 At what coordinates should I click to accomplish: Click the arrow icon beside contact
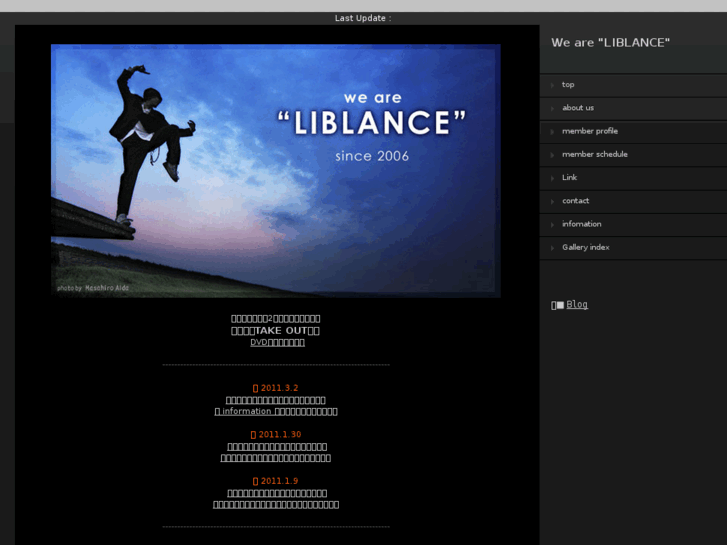click(552, 201)
